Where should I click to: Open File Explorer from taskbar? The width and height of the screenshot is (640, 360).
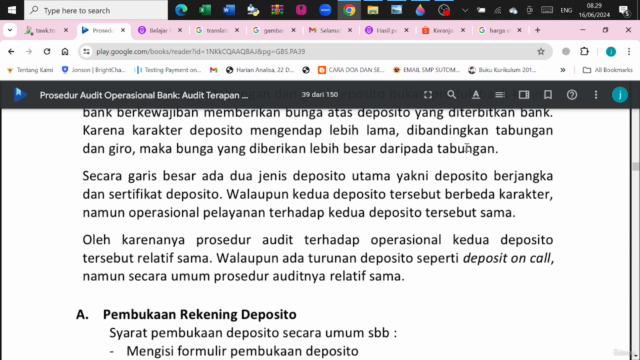pos(373,10)
